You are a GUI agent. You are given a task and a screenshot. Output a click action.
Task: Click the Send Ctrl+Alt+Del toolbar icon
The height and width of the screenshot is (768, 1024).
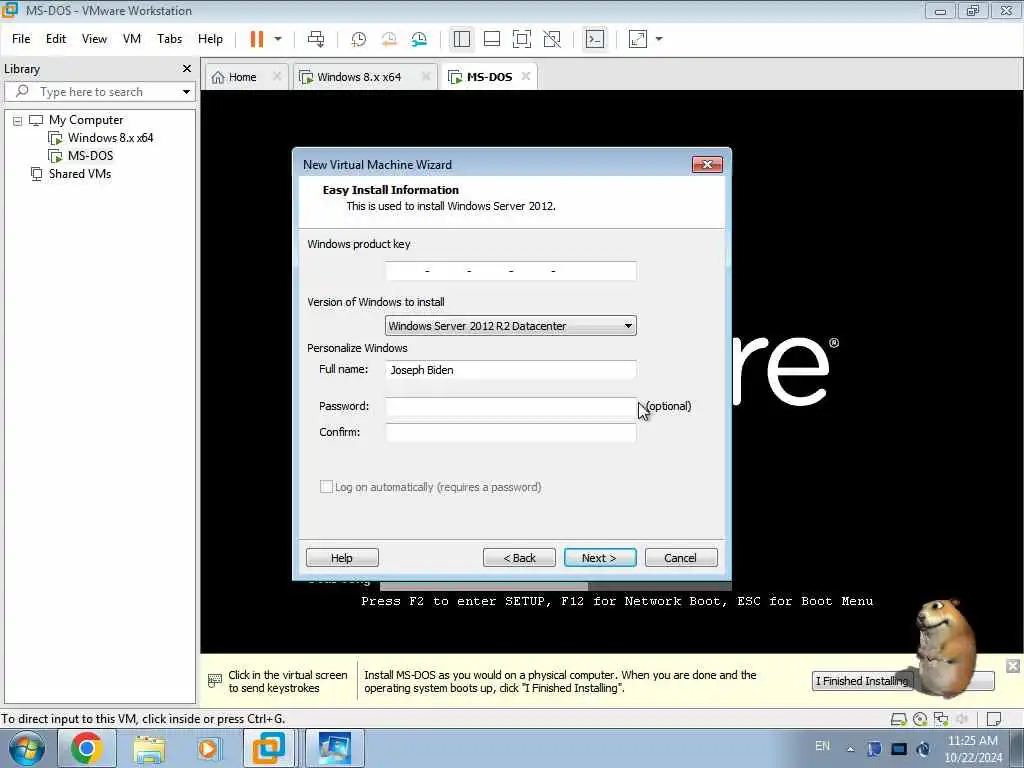(316, 39)
